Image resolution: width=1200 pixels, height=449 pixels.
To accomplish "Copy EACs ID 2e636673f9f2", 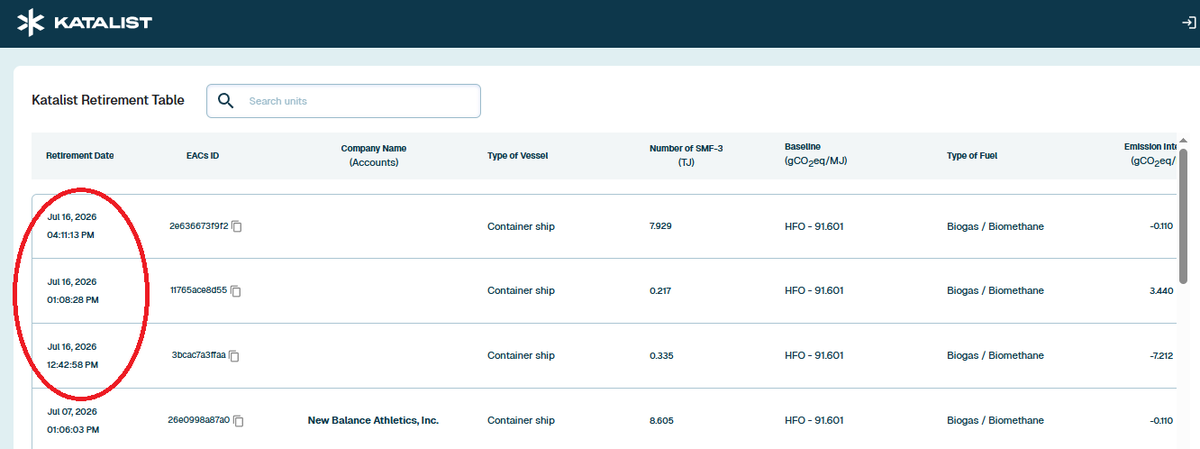I will click(x=237, y=227).
